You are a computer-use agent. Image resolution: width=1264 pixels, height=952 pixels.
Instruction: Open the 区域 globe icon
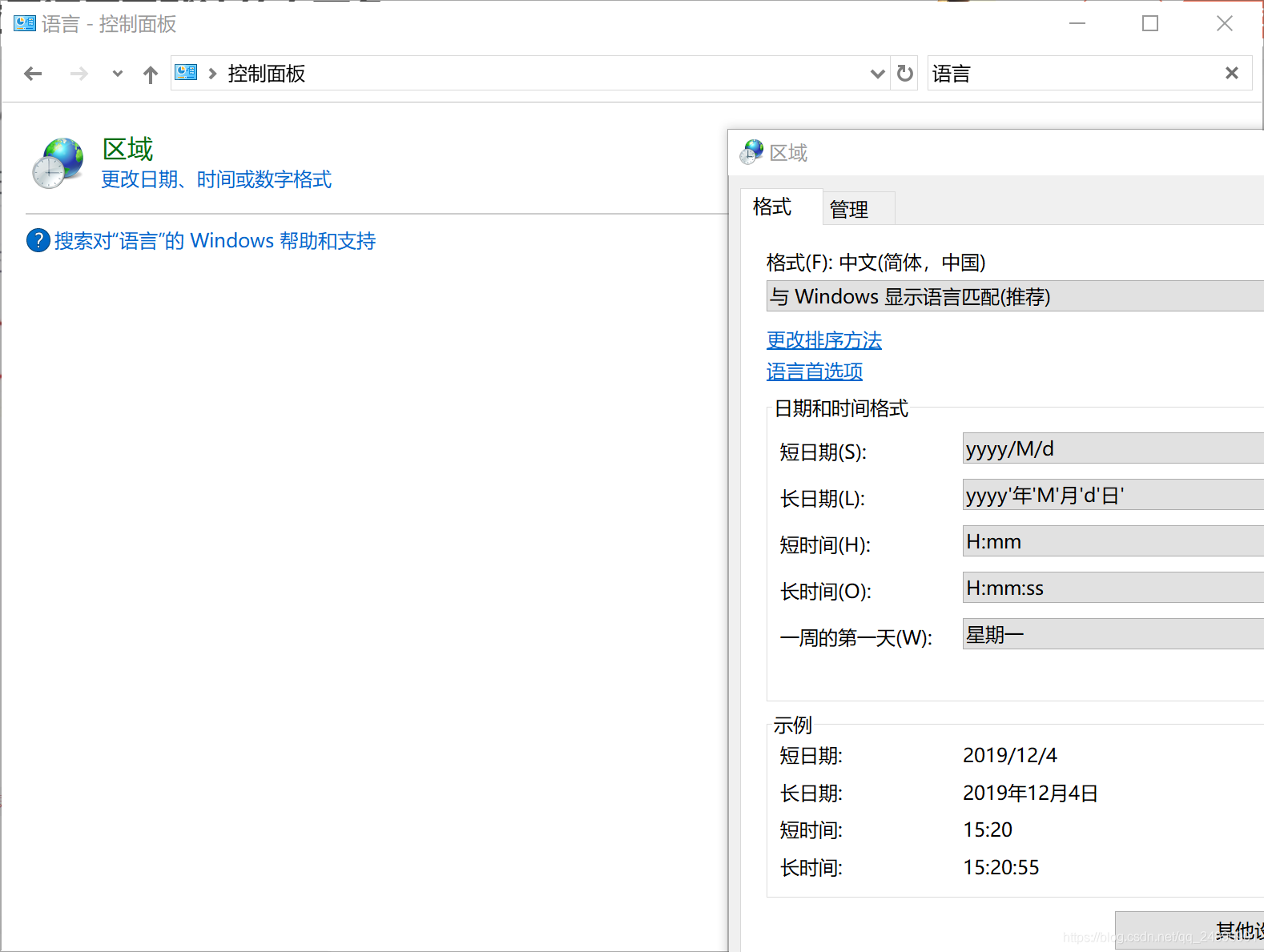58,163
